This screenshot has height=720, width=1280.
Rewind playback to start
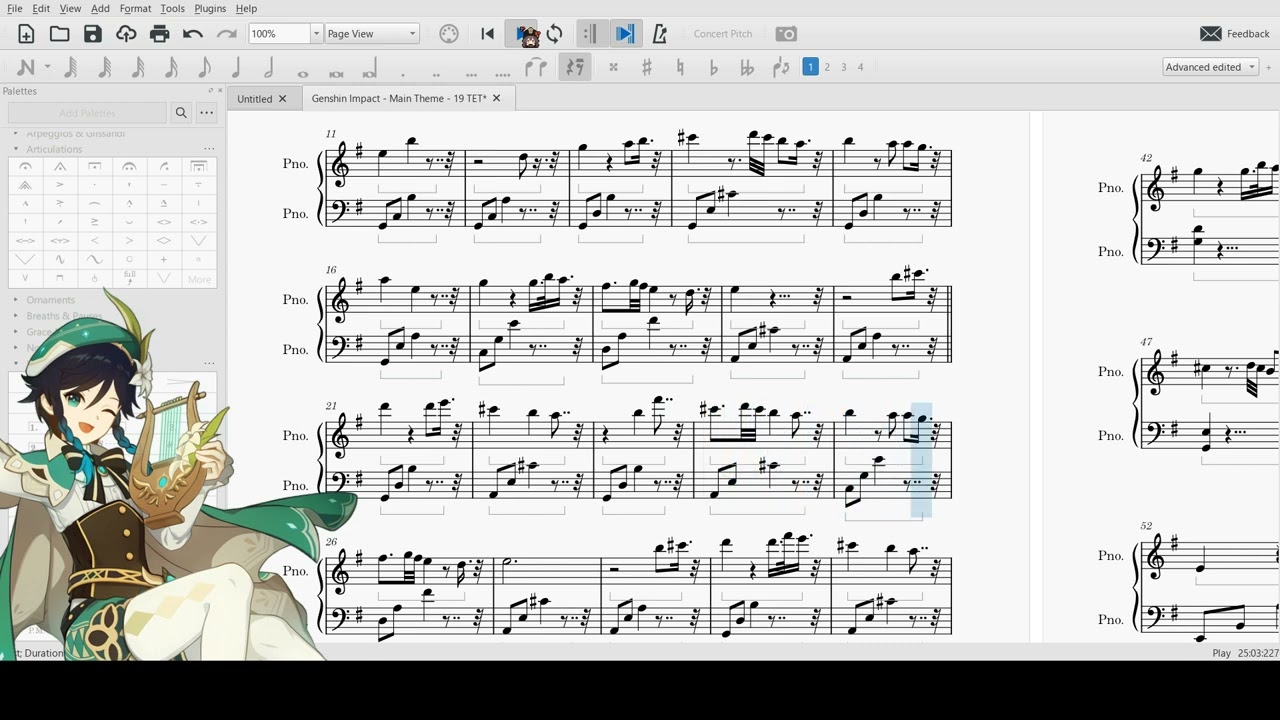(x=487, y=34)
